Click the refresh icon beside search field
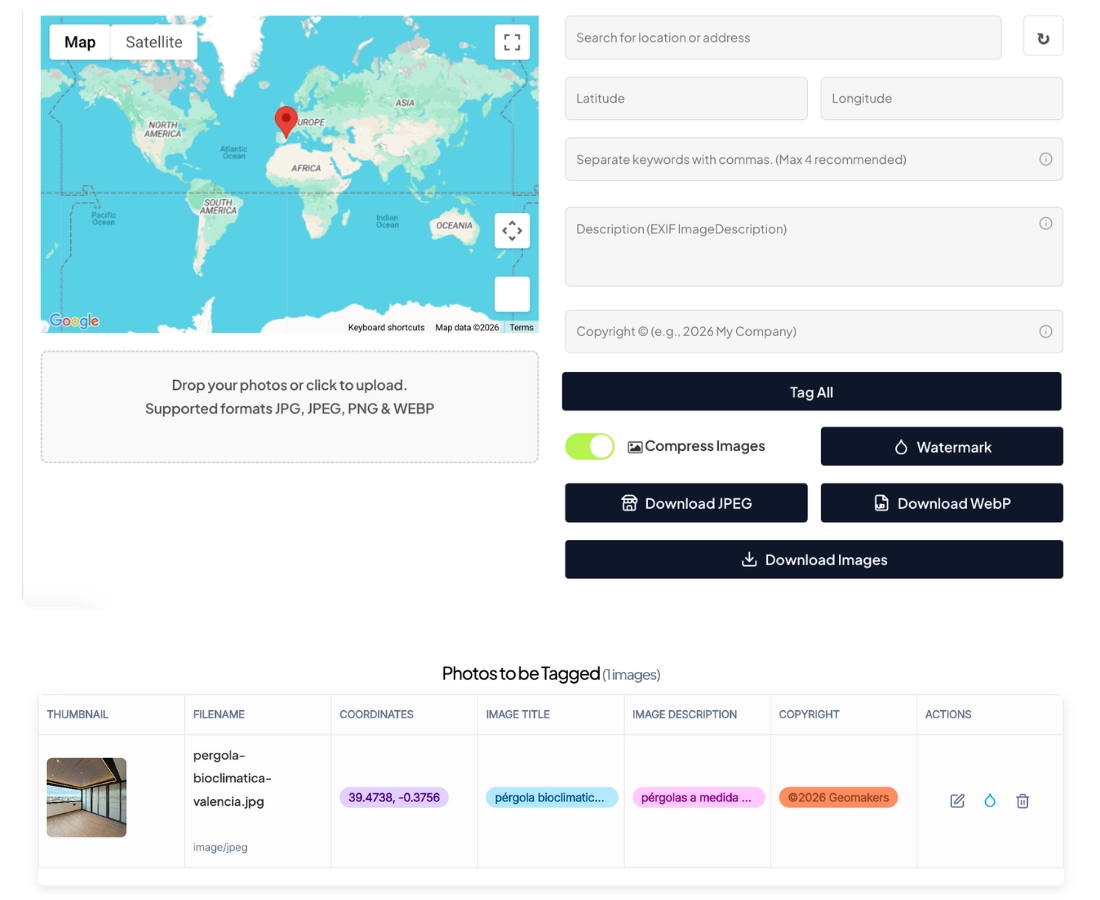The height and width of the screenshot is (900, 1100). tap(1043, 38)
